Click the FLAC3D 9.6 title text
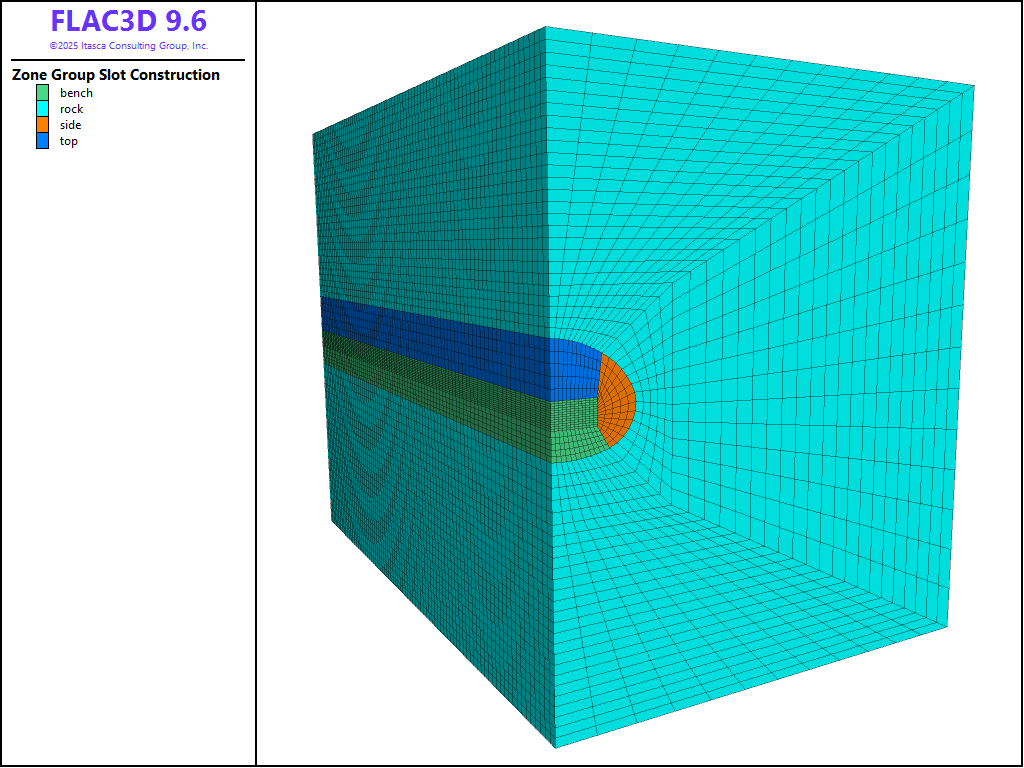The width and height of the screenshot is (1024, 768). tap(128, 22)
